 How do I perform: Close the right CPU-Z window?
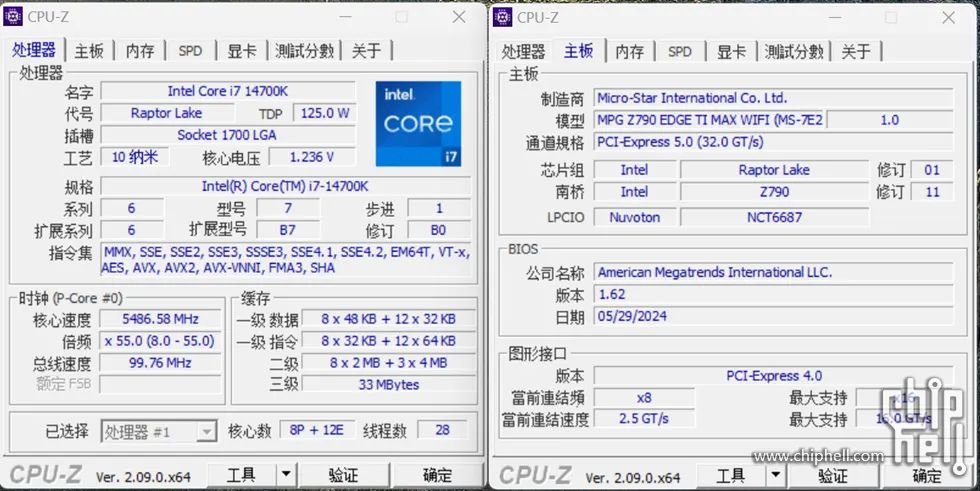[x=949, y=17]
